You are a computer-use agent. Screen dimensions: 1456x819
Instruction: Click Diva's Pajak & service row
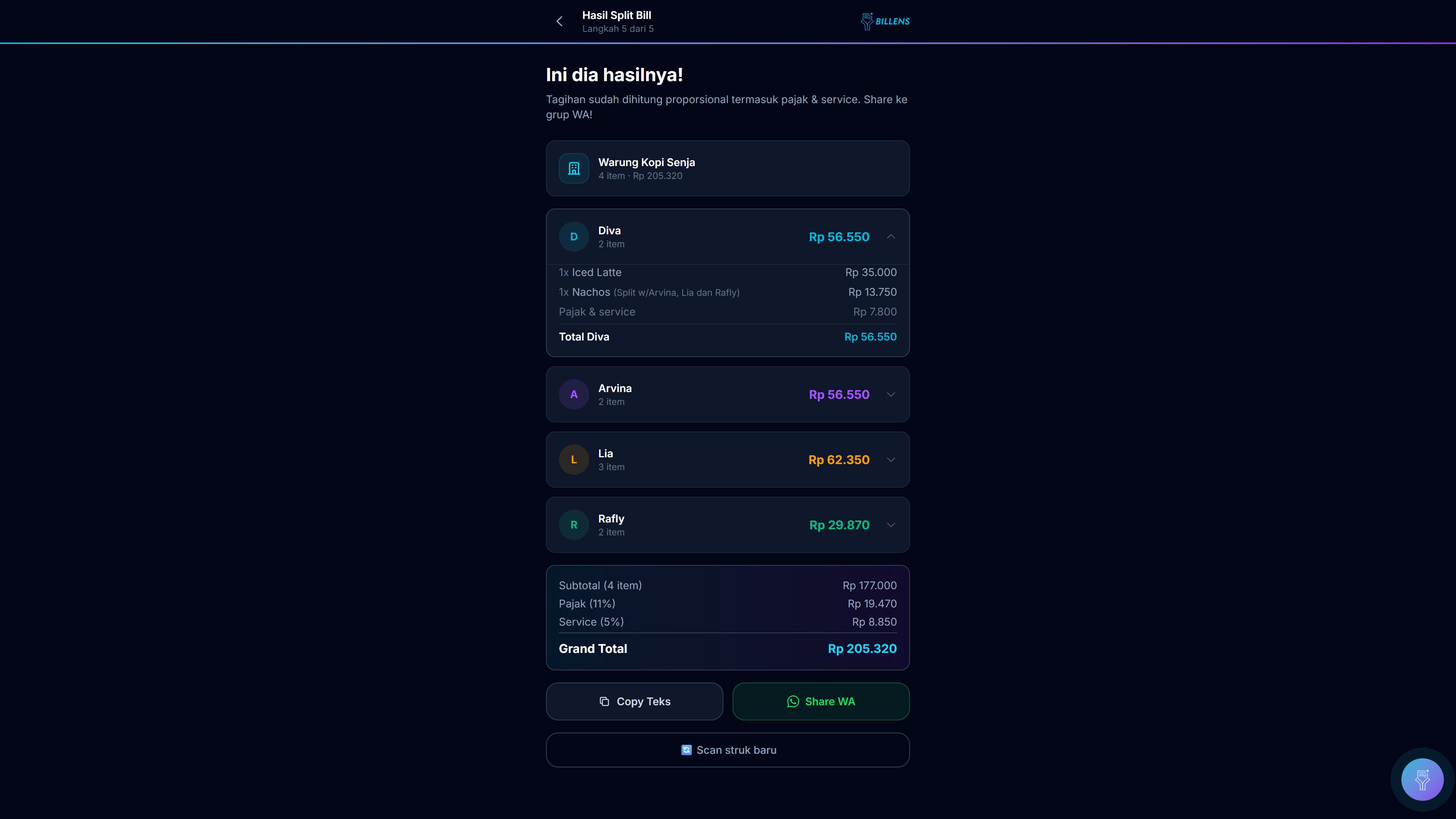(x=728, y=312)
